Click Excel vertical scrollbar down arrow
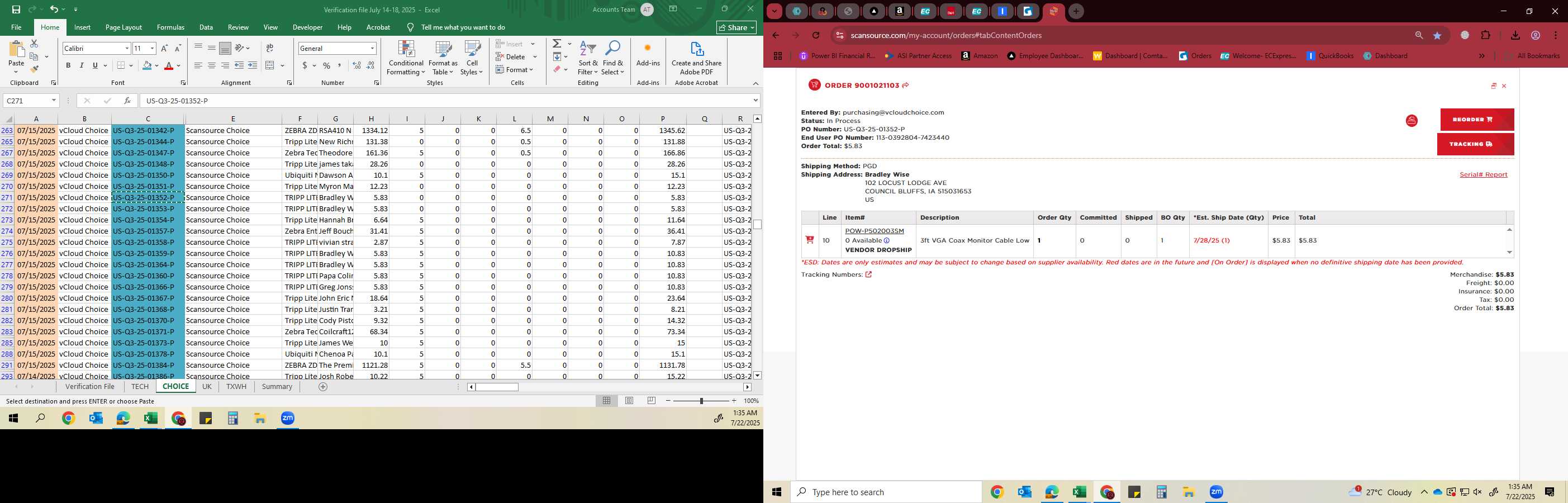Image resolution: width=1568 pixels, height=503 pixels. pyautogui.click(x=757, y=376)
